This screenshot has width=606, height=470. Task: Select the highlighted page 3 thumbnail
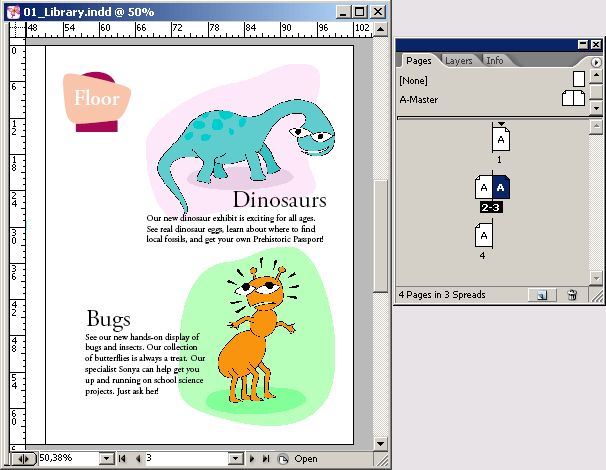tap(501, 187)
